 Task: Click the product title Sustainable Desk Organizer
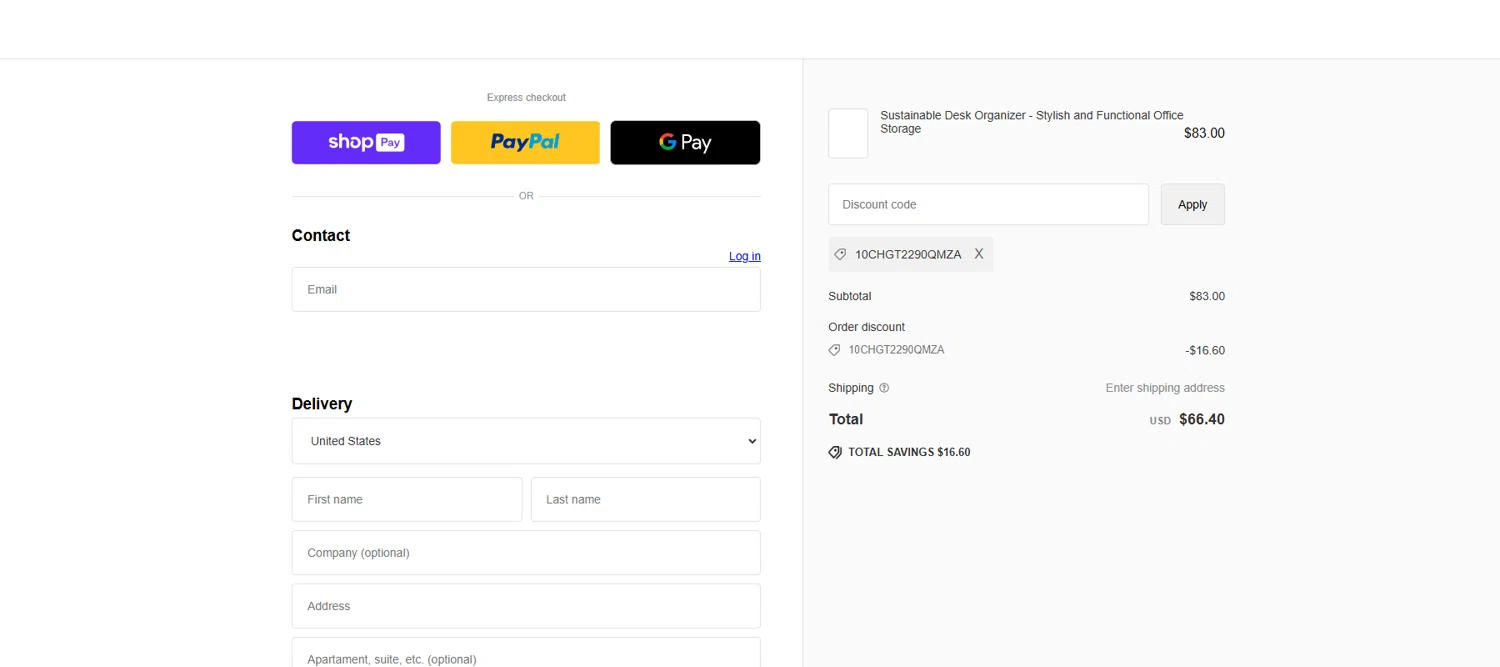(x=1032, y=122)
